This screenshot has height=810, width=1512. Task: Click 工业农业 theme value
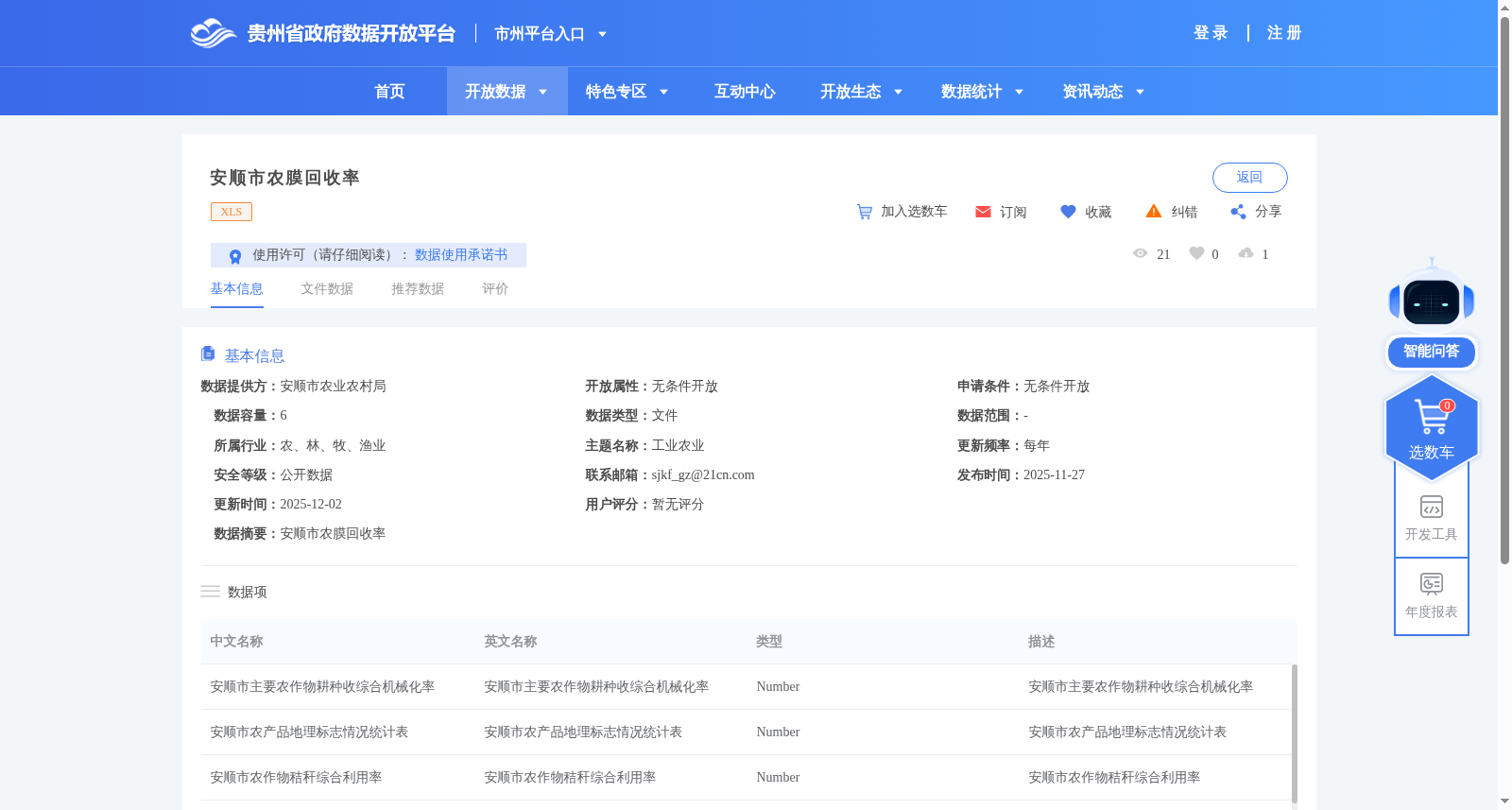pyautogui.click(x=678, y=446)
